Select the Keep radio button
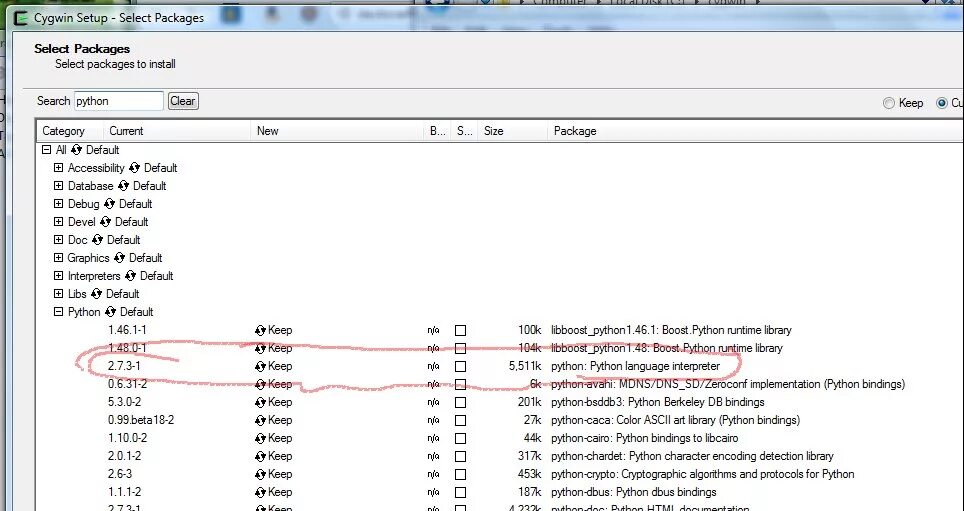The image size is (964, 511). point(888,103)
